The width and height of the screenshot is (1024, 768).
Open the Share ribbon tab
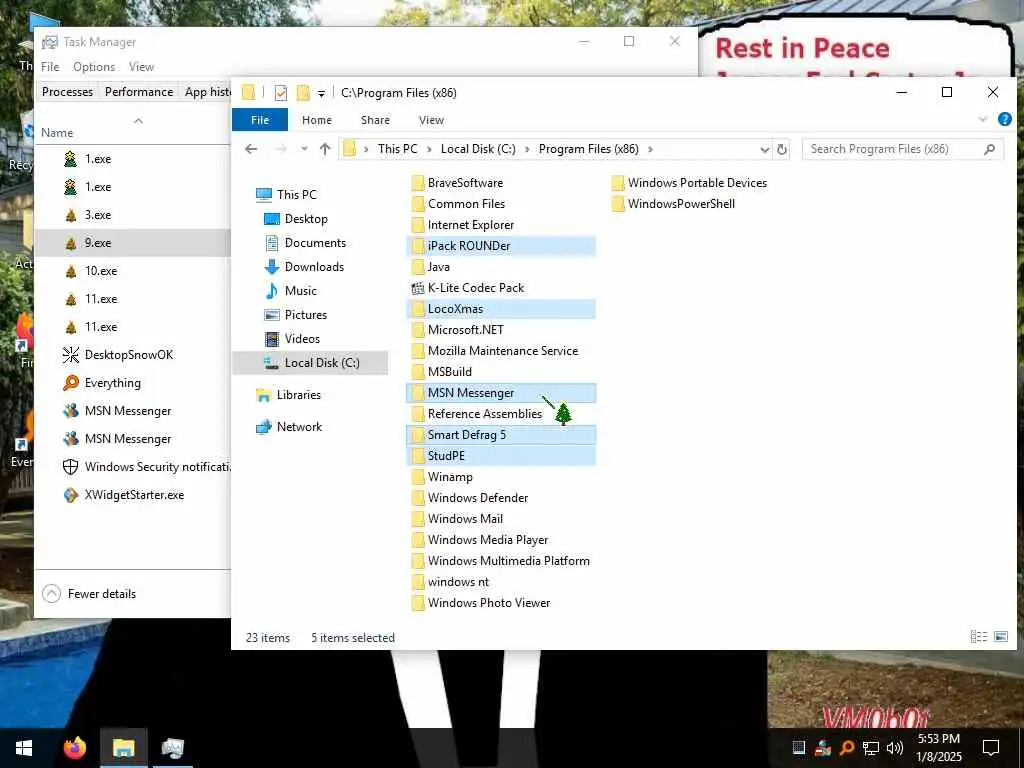375,120
